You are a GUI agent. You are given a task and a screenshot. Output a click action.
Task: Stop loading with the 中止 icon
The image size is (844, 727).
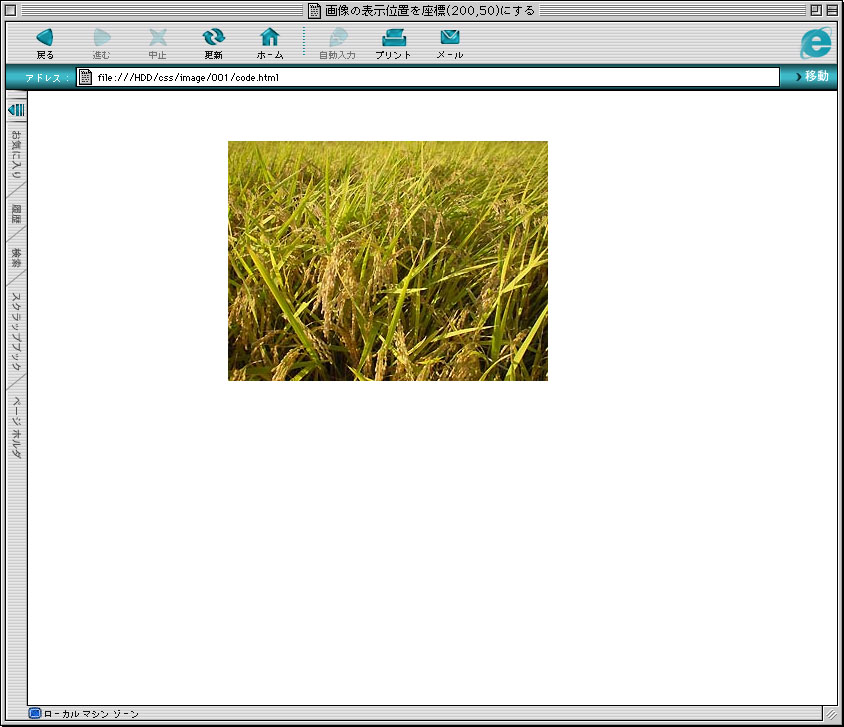(158, 38)
